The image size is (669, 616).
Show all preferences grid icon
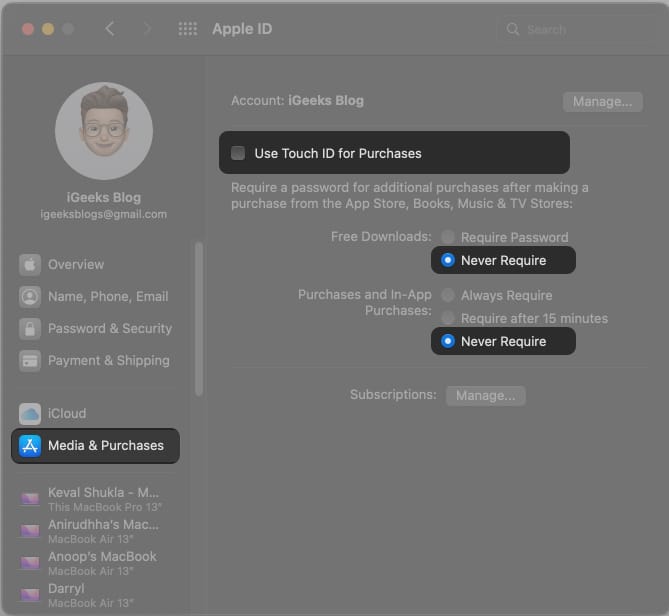pyautogui.click(x=188, y=29)
